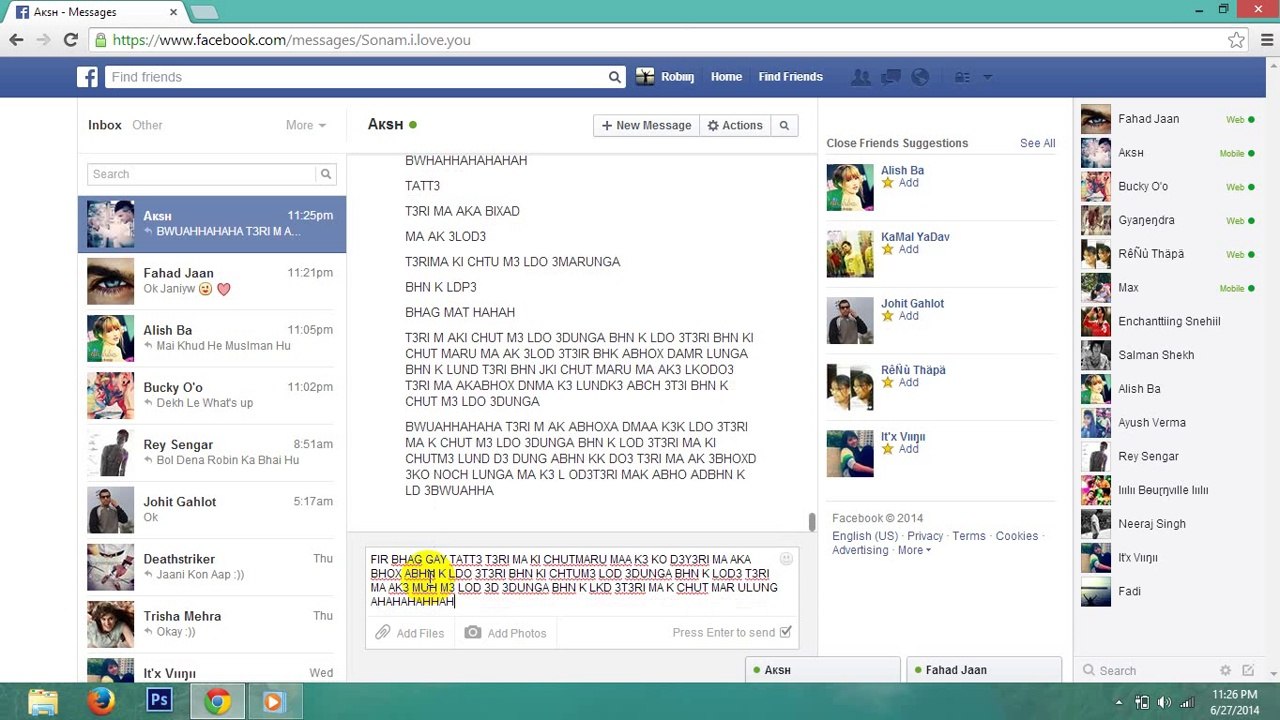The height and width of the screenshot is (720, 1280).
Task: Search within the Aksh conversation
Action: tap(784, 125)
